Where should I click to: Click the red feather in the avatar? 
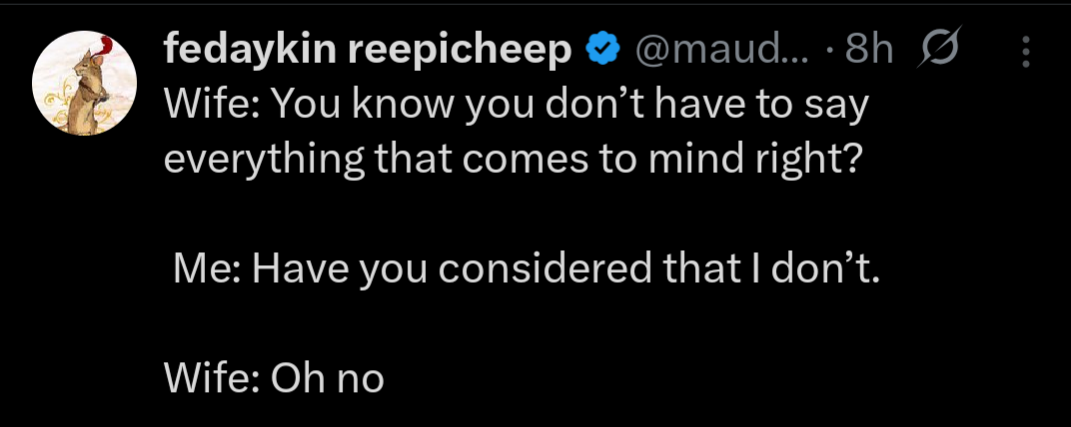103,46
